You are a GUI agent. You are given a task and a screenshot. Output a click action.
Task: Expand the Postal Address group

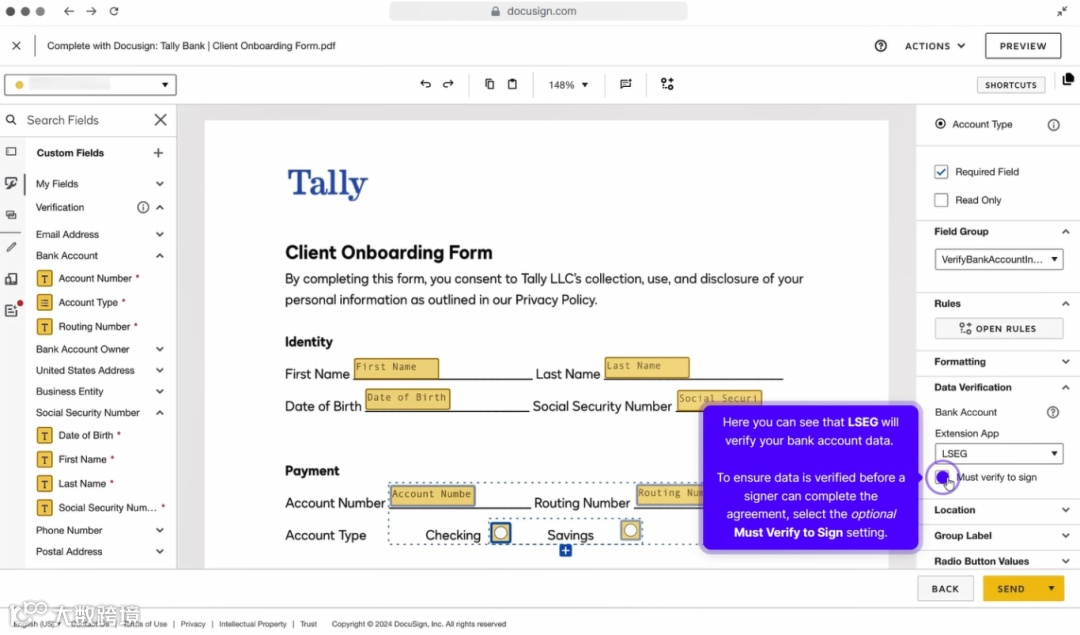click(160, 552)
